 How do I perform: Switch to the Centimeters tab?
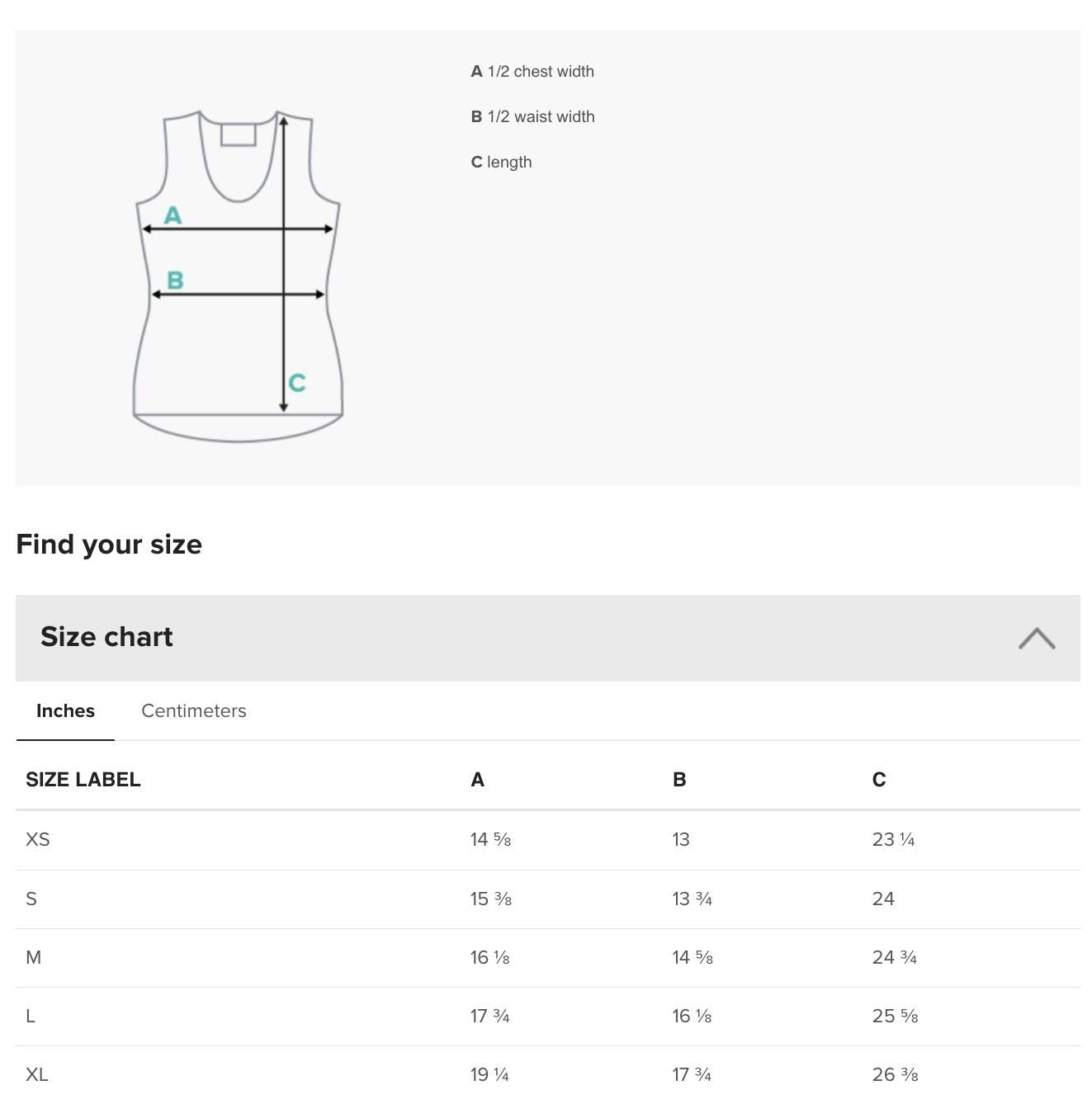(x=194, y=710)
